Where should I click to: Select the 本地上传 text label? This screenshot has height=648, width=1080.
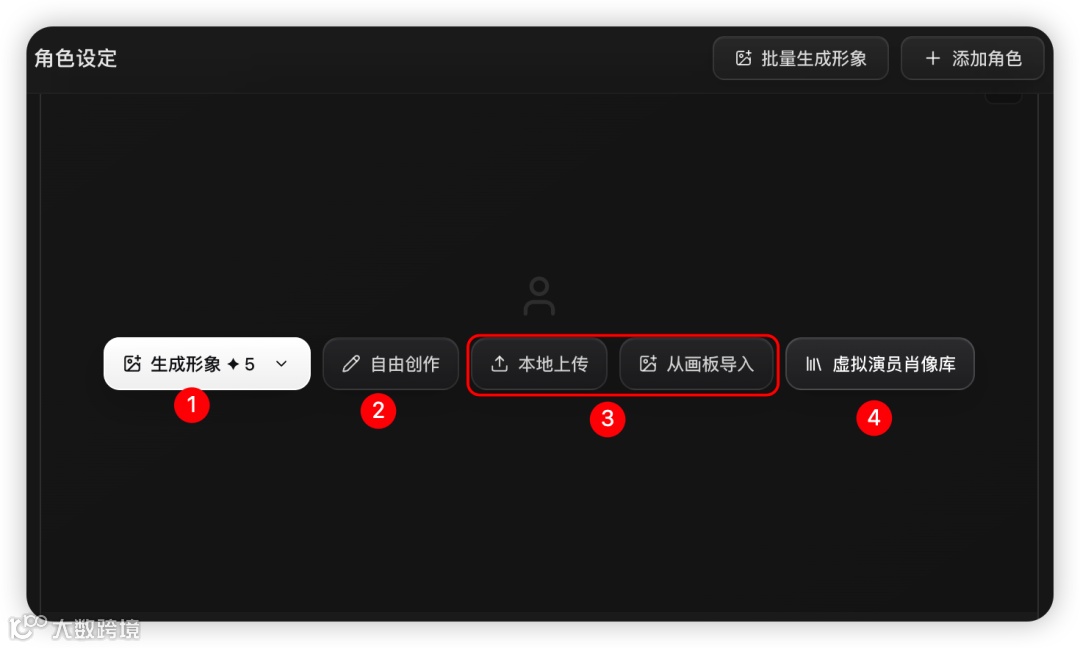553,364
